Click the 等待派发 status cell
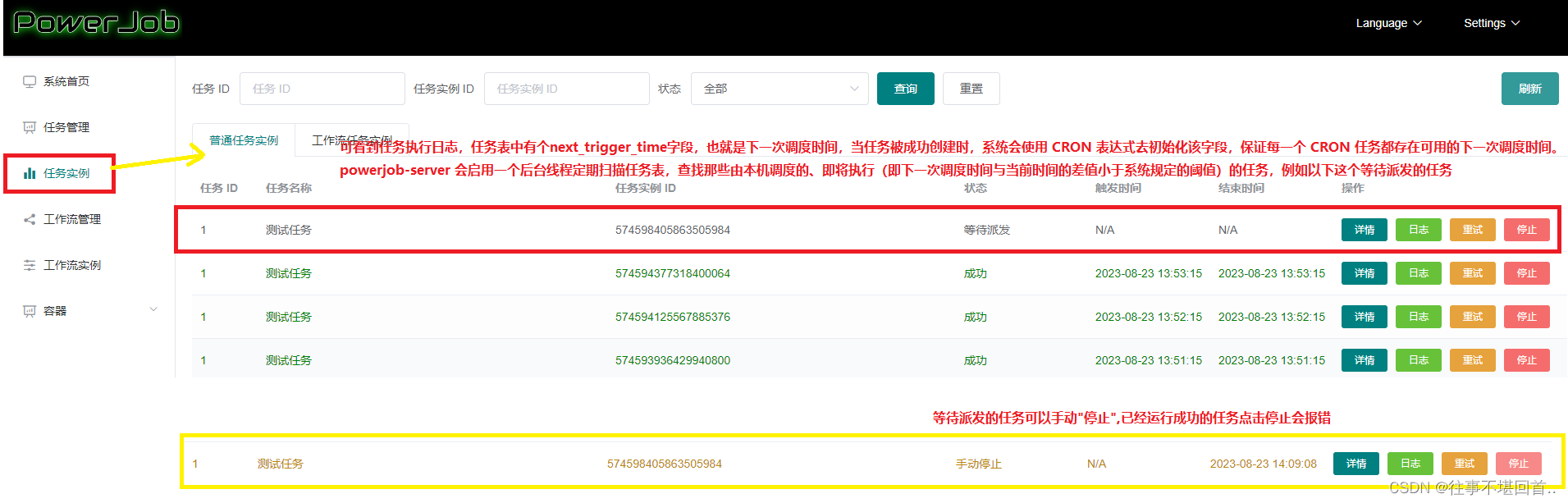 (987, 230)
